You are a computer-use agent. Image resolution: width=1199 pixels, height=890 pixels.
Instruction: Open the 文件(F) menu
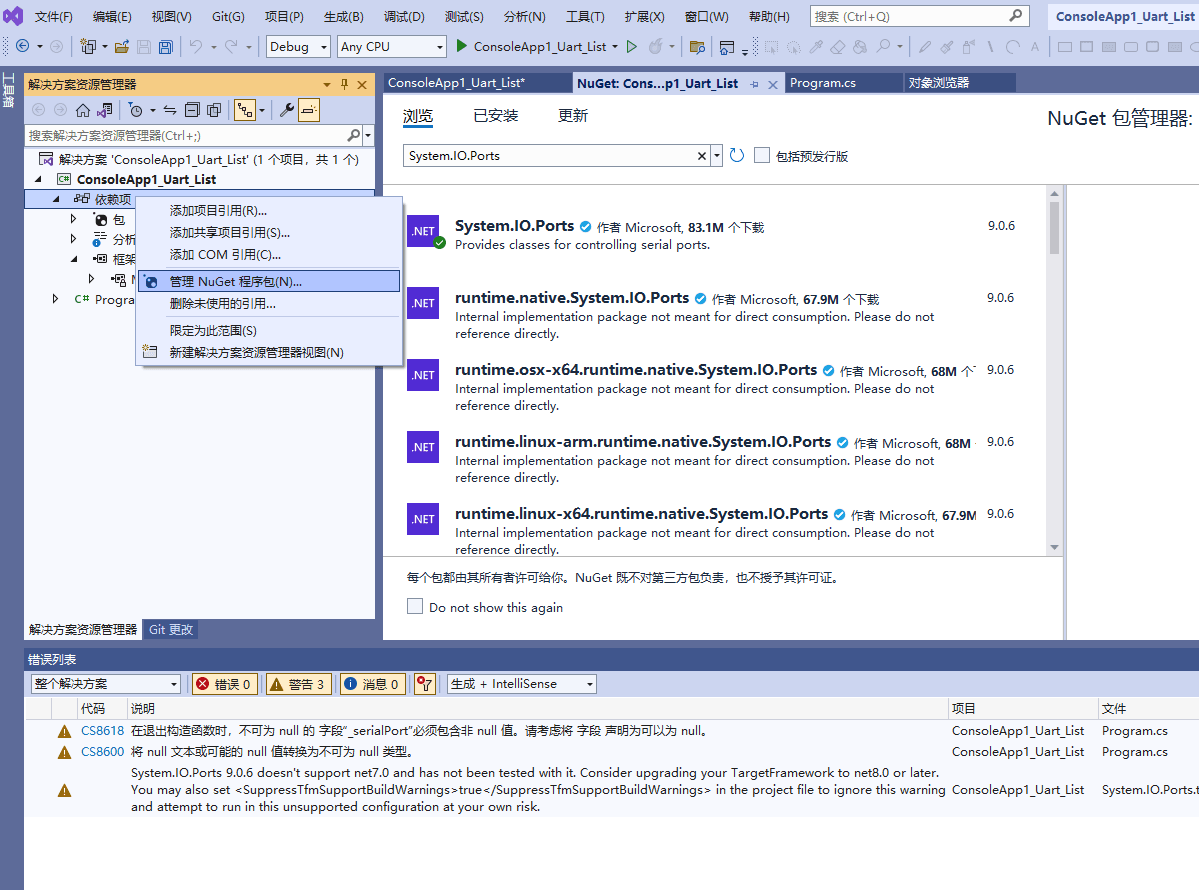54,16
